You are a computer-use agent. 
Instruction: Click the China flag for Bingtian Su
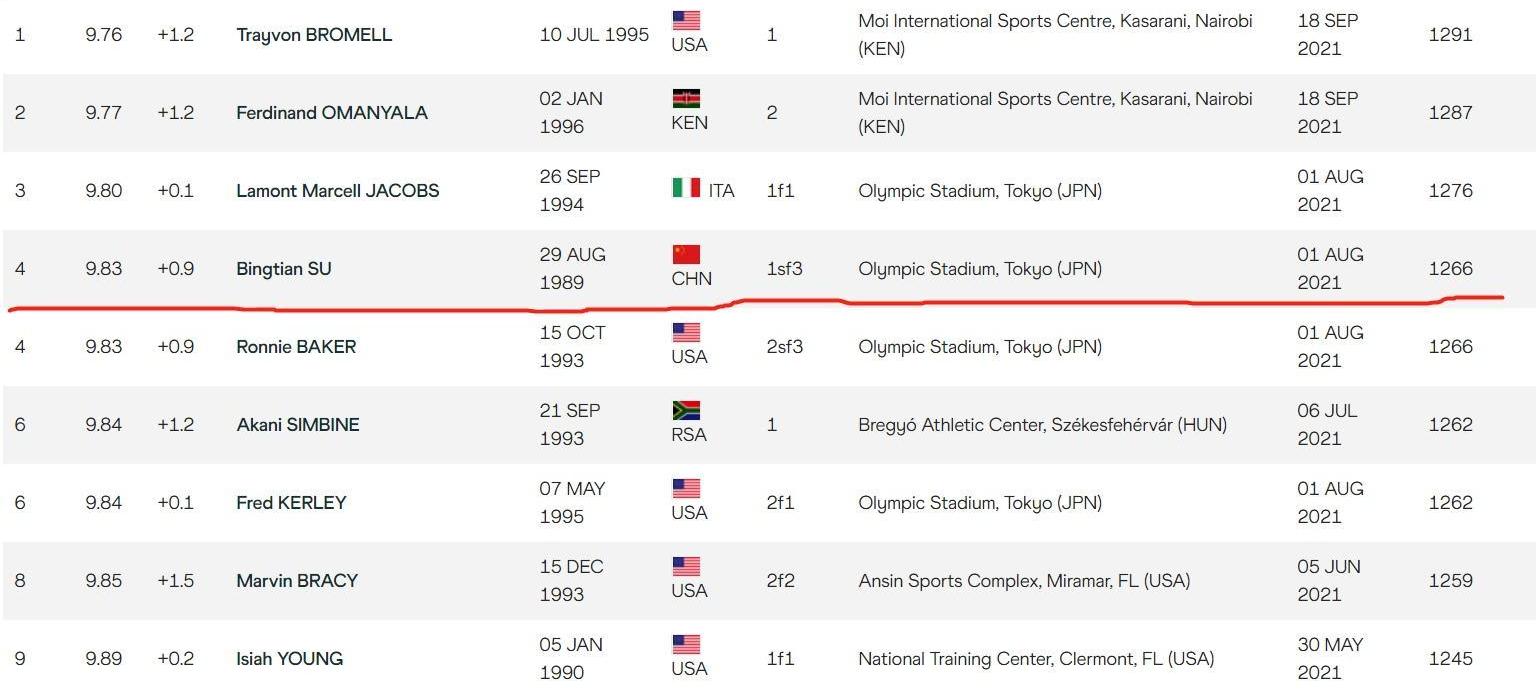[x=686, y=254]
